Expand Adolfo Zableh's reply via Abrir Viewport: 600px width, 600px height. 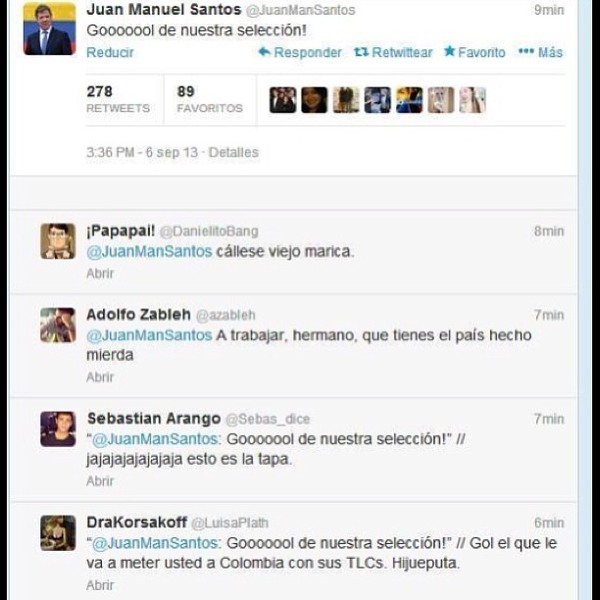(100, 377)
